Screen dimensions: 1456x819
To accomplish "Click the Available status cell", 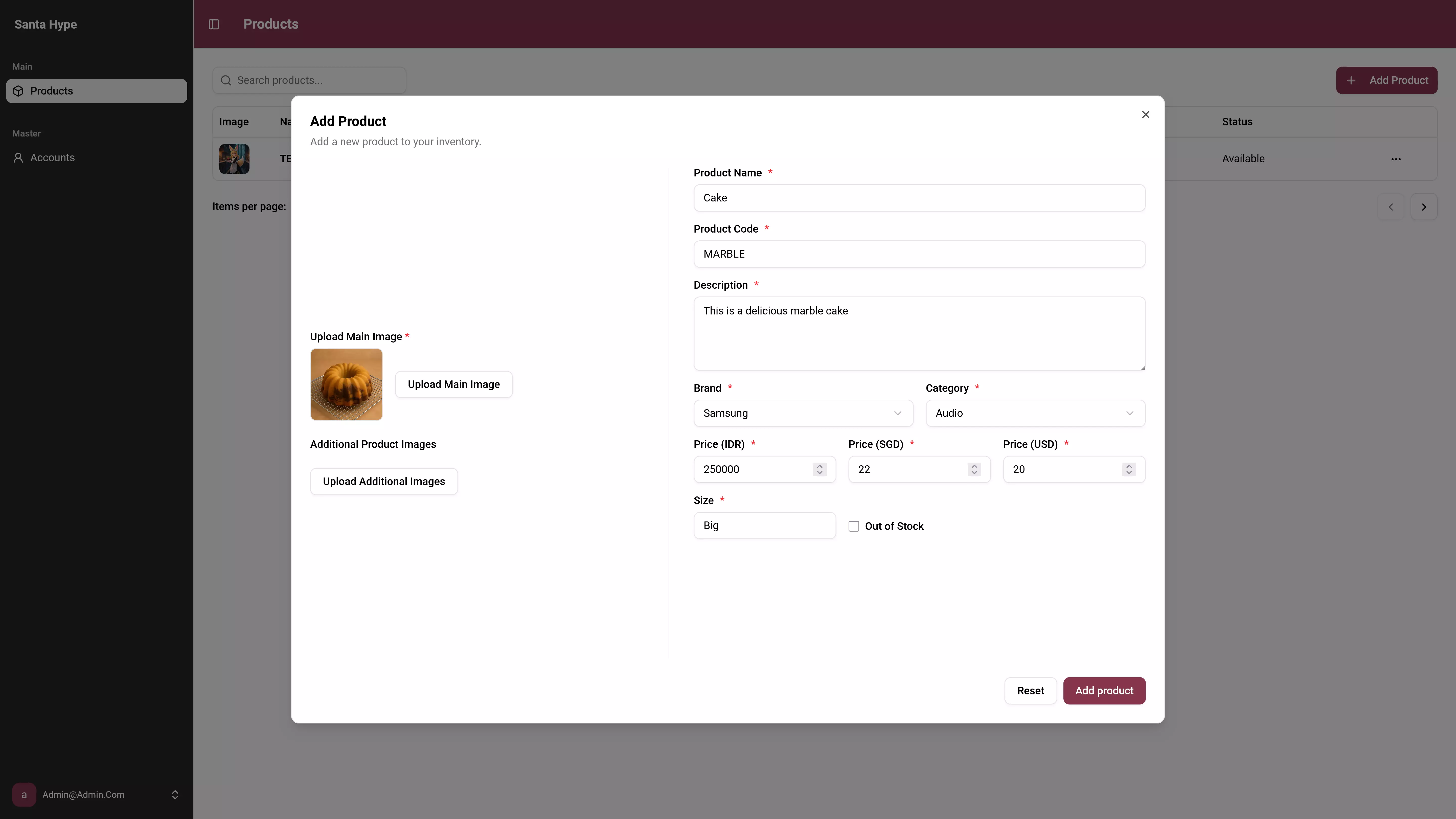I will click(x=1243, y=159).
